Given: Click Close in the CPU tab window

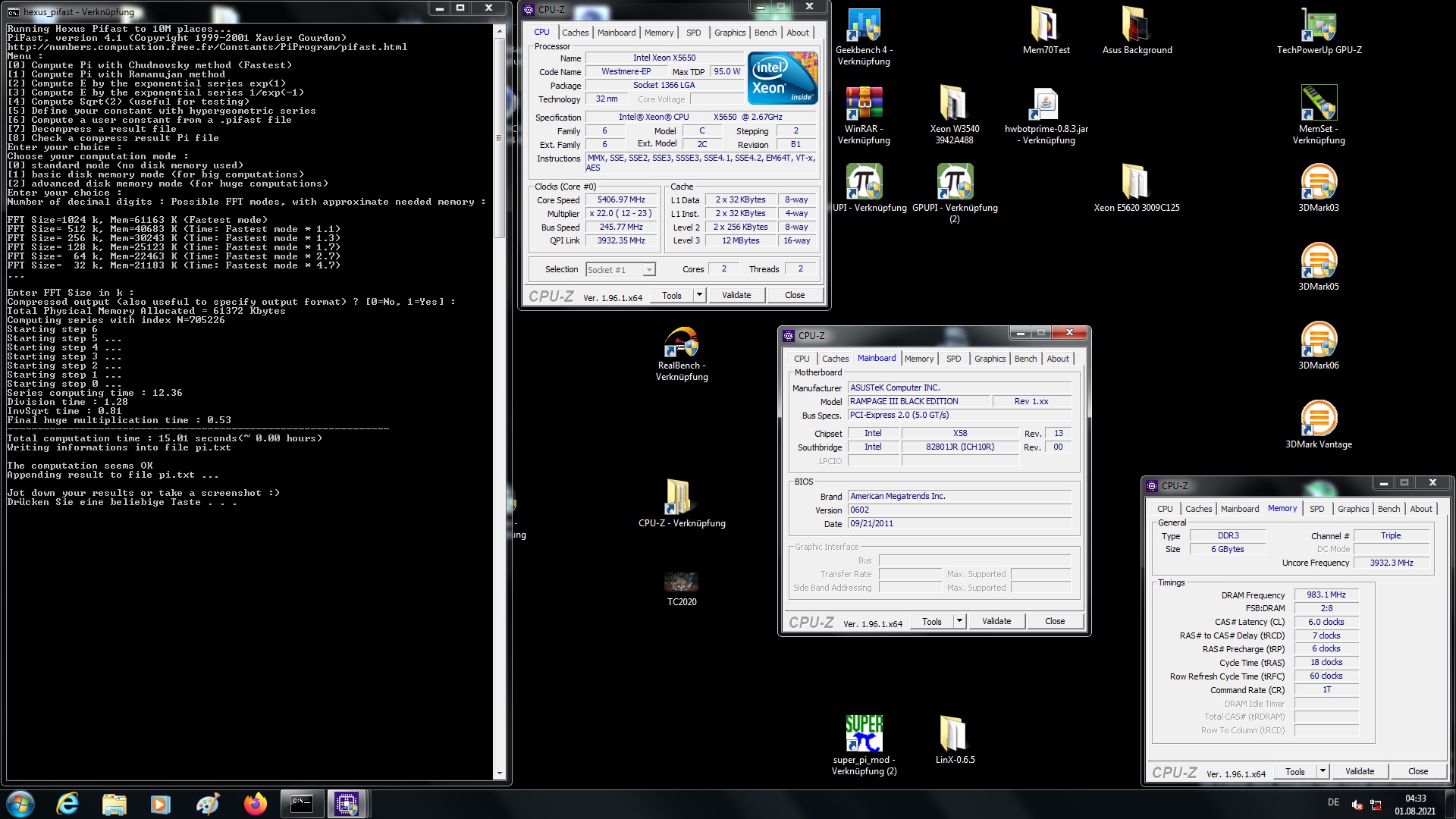Looking at the screenshot, I should click(x=795, y=295).
